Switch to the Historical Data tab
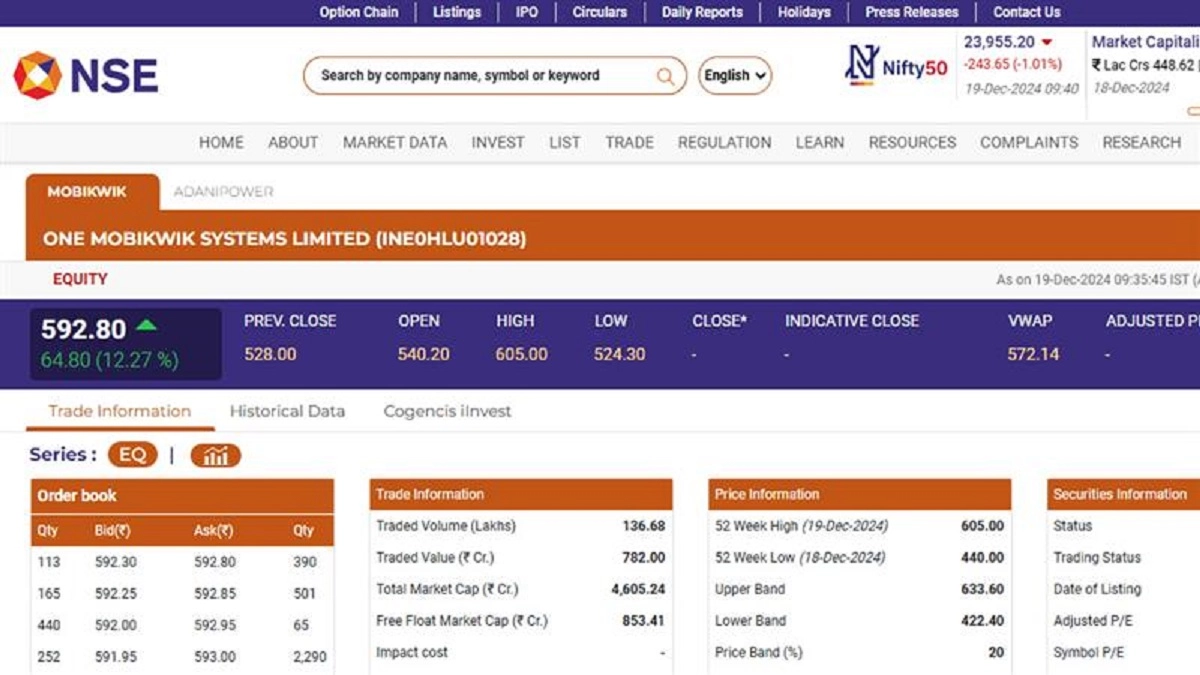Screen dimensions: 1200x675 [287, 411]
